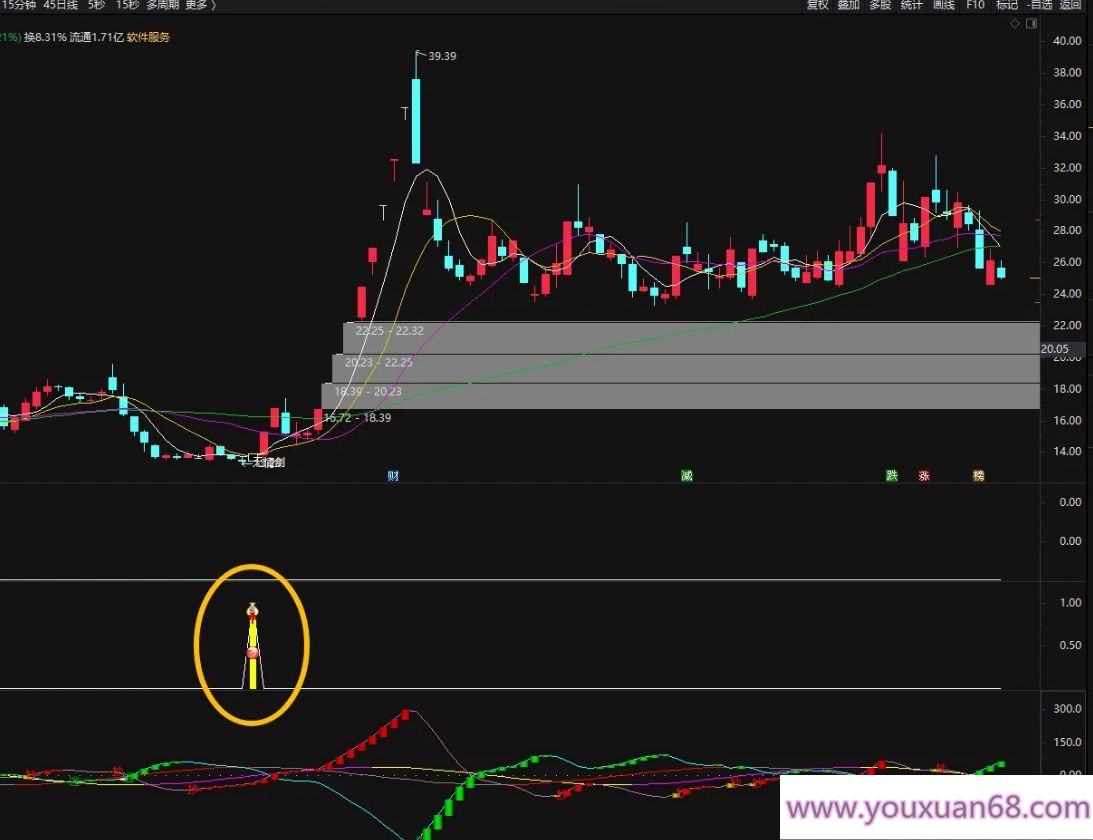Switch to the 45日线 period tab
1093x840 pixels.
click(60, 5)
